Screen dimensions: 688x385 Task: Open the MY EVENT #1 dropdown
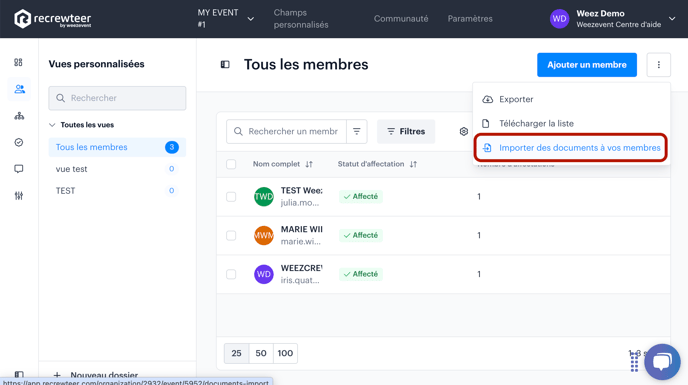pos(226,19)
